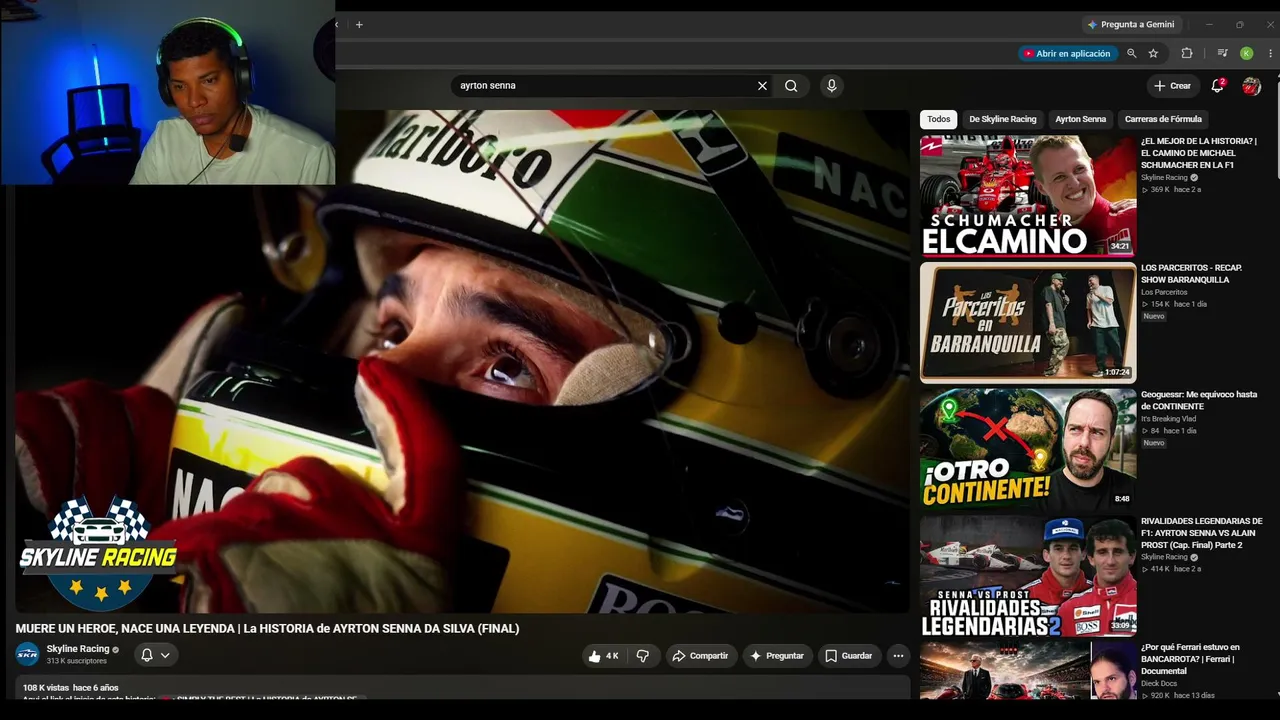The height and width of the screenshot is (720, 1280).
Task: Expand the video description box
Action: pos(462,688)
